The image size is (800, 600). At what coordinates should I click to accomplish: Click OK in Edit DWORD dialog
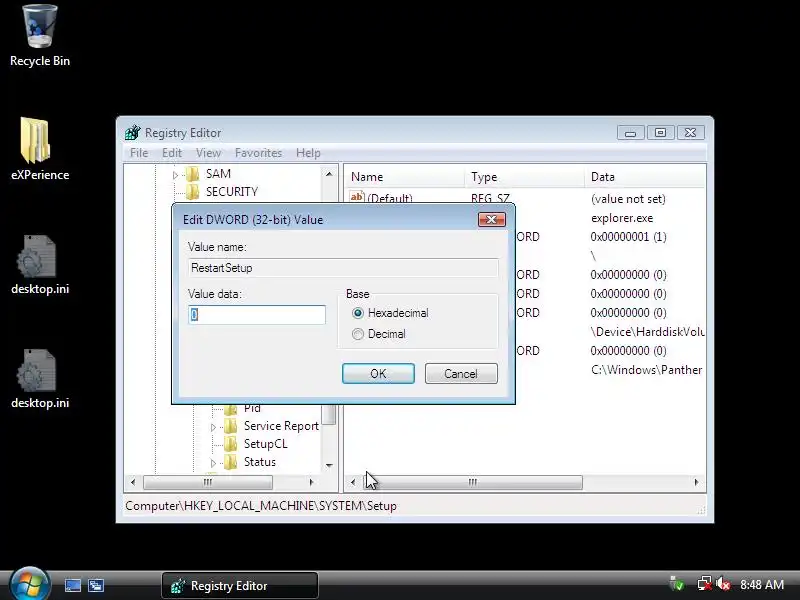378,373
